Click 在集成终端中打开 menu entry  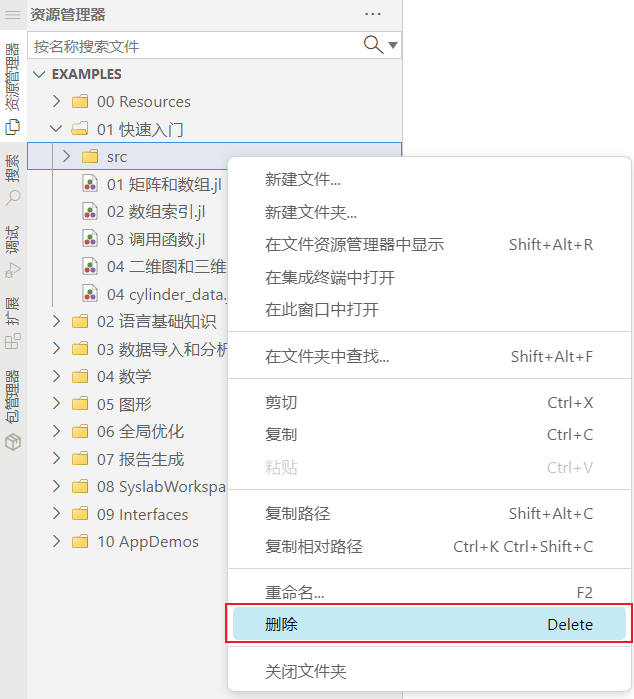[x=329, y=277]
